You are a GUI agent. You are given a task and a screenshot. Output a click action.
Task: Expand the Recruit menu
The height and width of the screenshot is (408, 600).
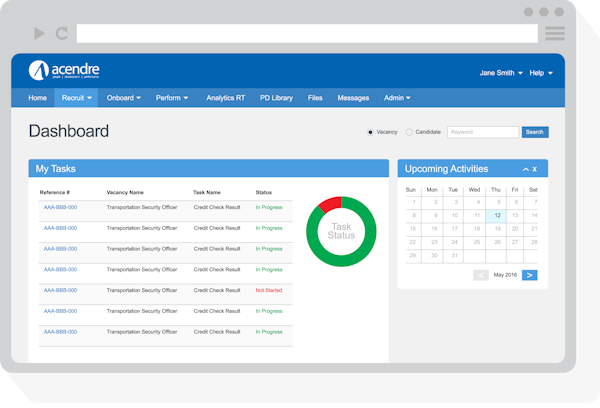(x=76, y=98)
